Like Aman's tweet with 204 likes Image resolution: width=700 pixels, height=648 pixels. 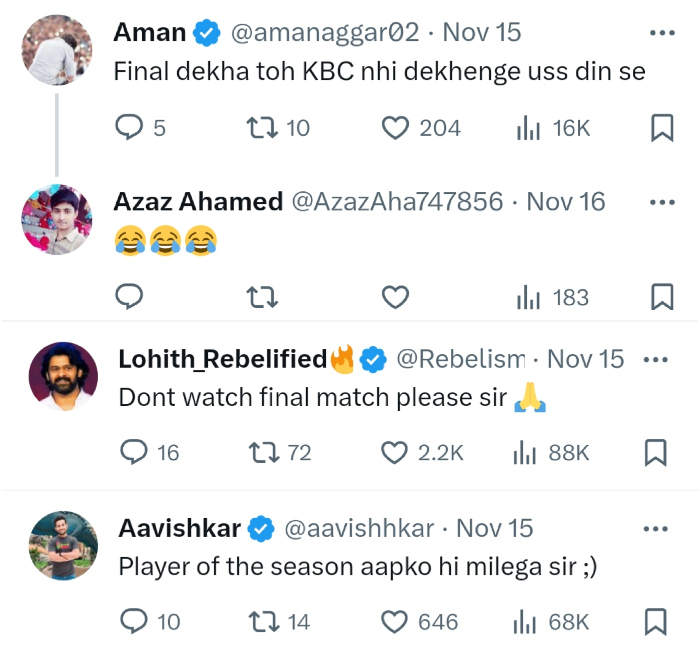[x=397, y=128]
